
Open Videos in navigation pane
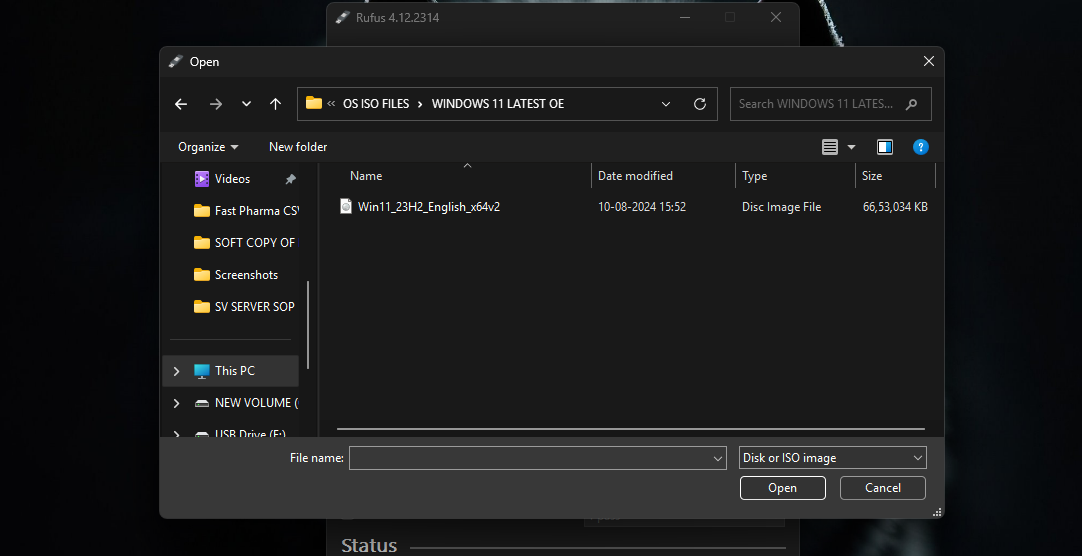click(x=233, y=179)
